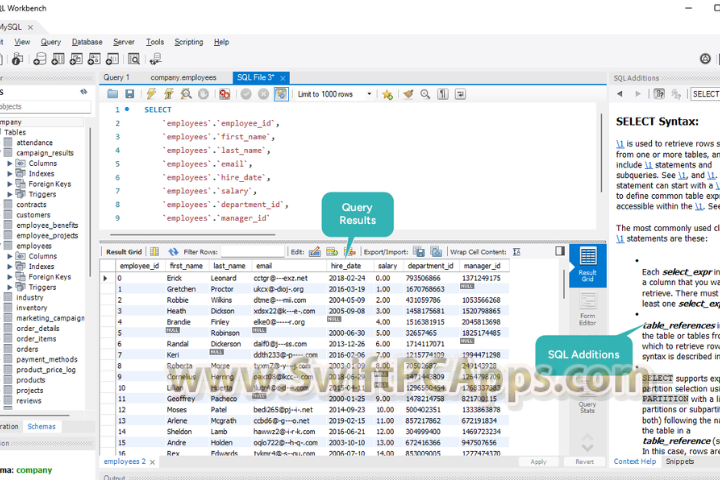Go back in SQL Additions help
This screenshot has height=480, width=720.
point(620,94)
